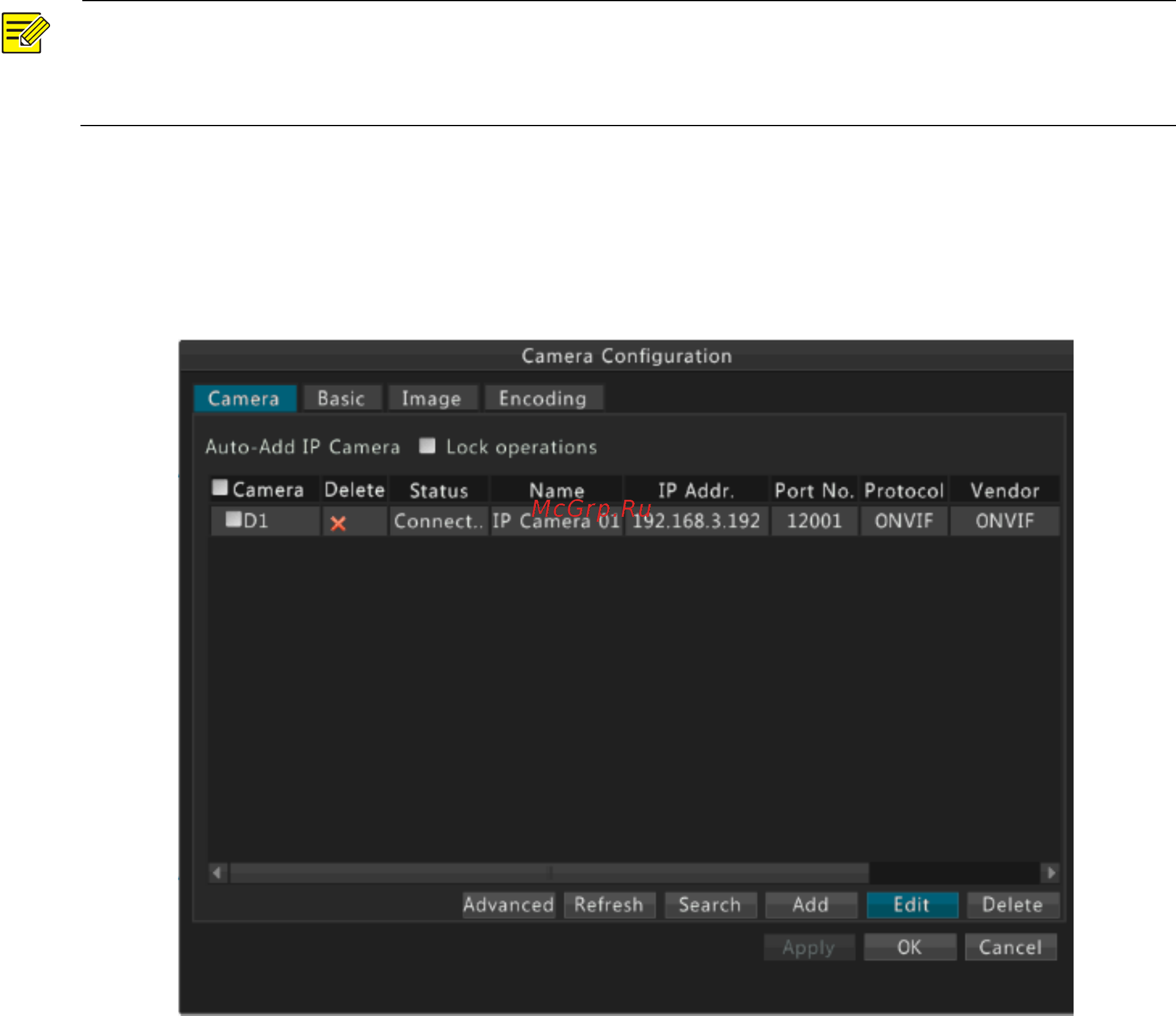
Task: Confirm with the OK button
Action: [910, 947]
